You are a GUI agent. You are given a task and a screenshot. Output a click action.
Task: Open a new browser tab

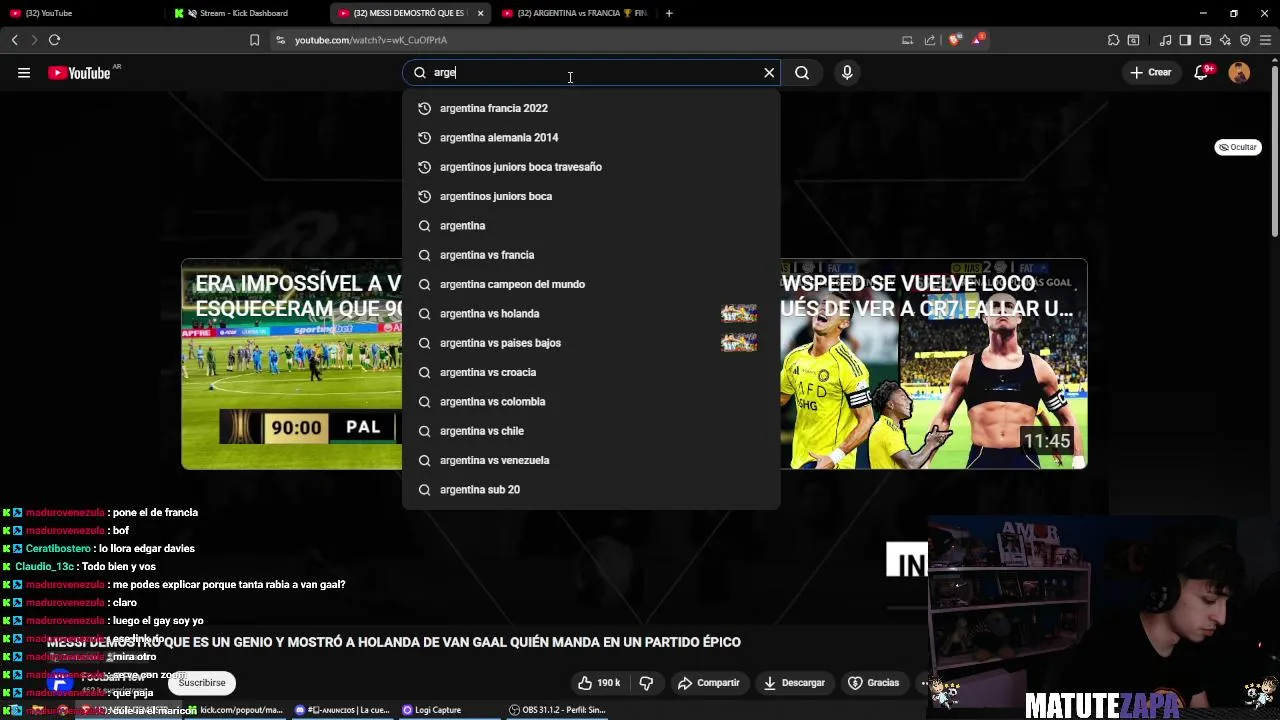pos(669,13)
